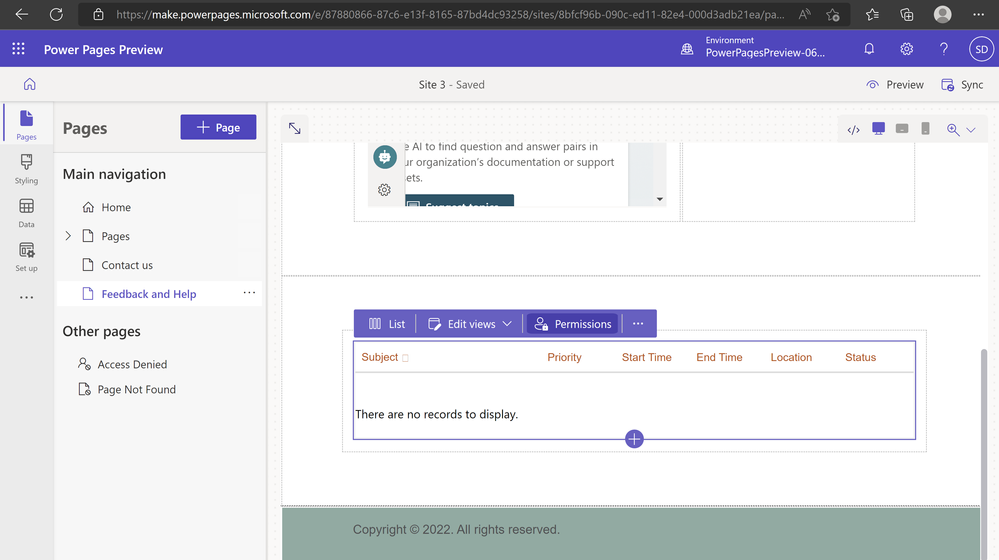
Task: Open the Set up workspace
Action: 26,257
